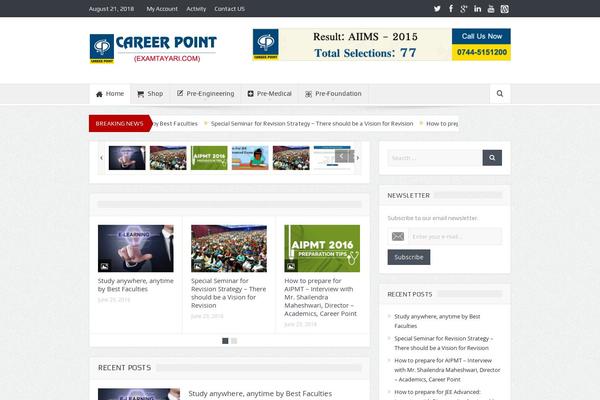Open the Facebook social icon
The image size is (600, 400).
(451, 9)
